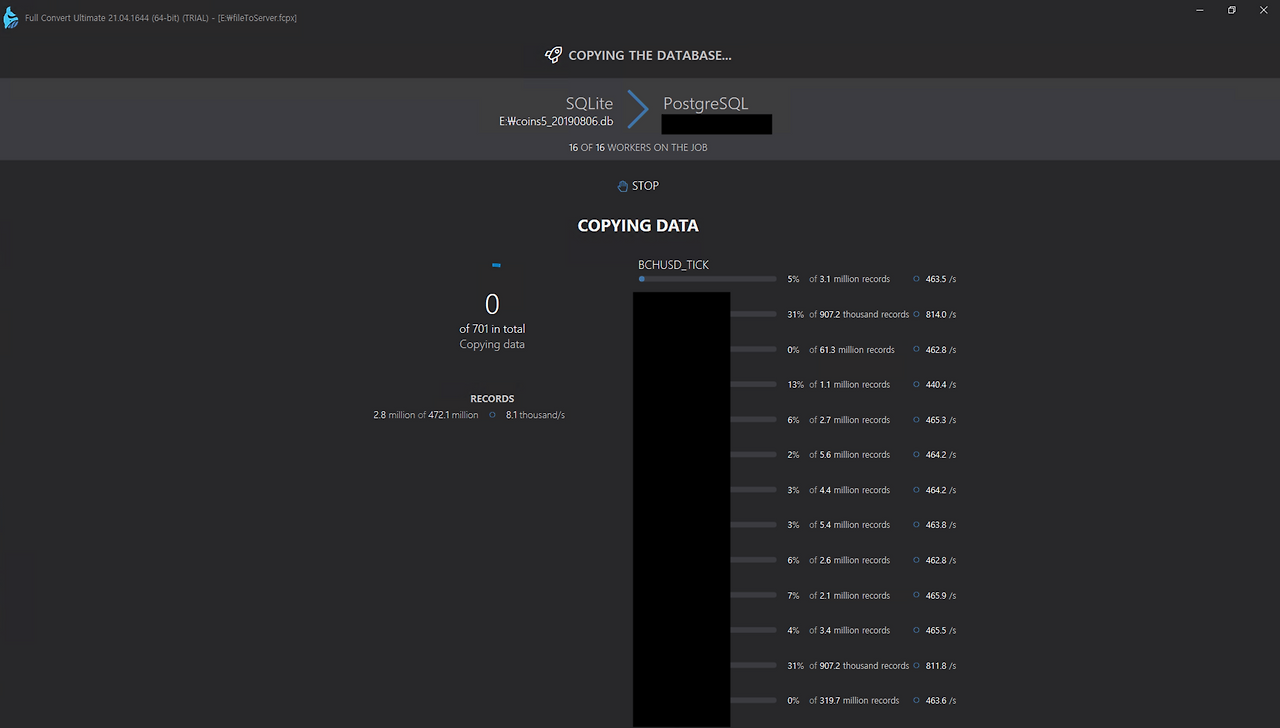Click 'of 2.6 million records' text
The height and width of the screenshot is (728, 1280).
(x=849, y=560)
